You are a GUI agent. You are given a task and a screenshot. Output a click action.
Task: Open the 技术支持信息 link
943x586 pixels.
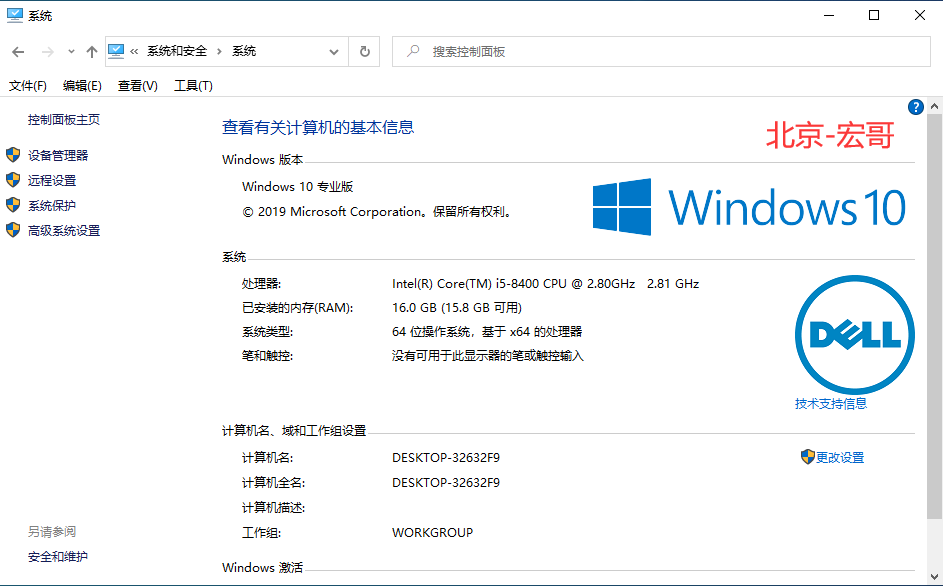(831, 404)
